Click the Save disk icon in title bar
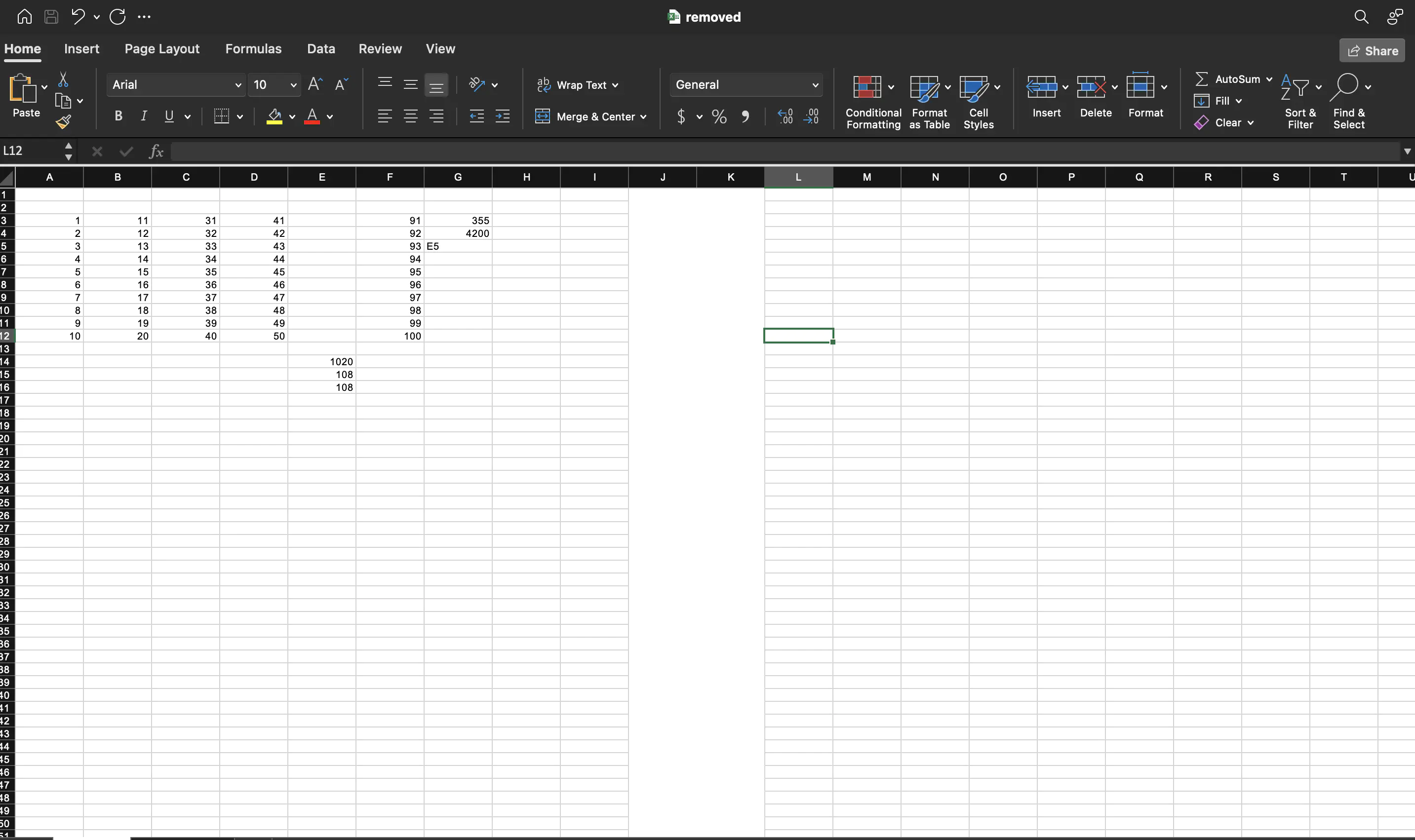 51,16
